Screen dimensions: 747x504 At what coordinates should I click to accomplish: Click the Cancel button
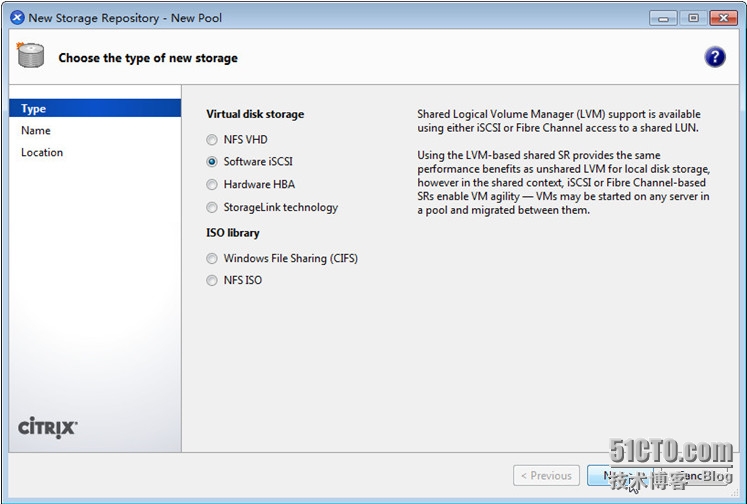tap(693, 475)
